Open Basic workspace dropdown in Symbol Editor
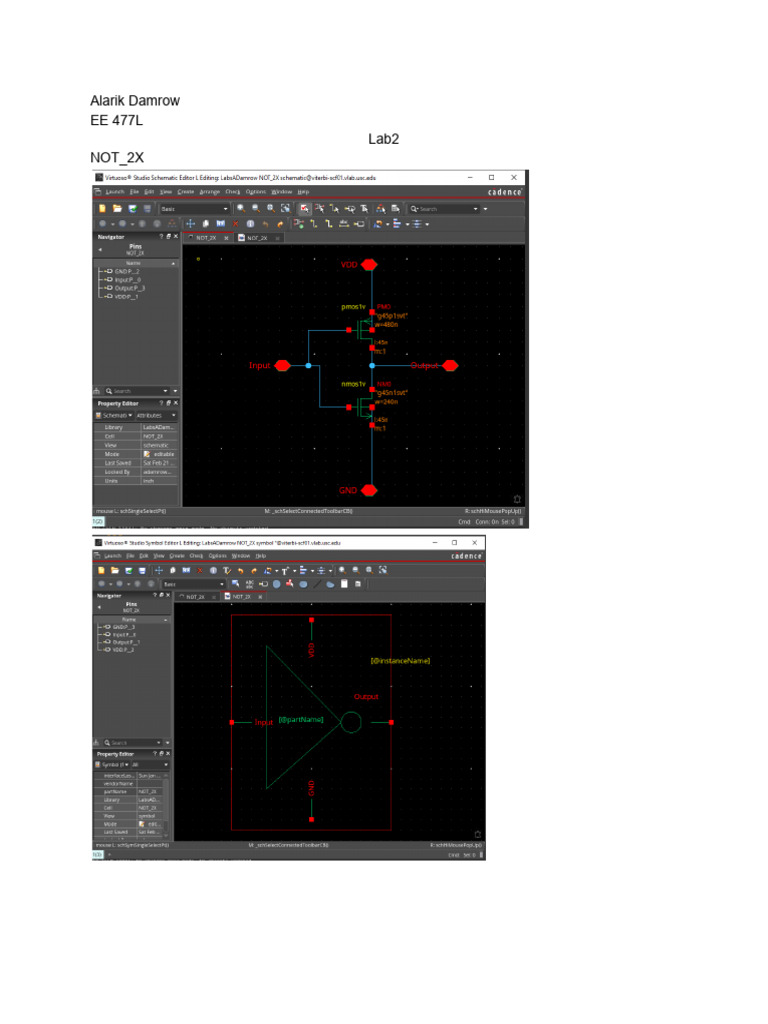The height and width of the screenshot is (1024, 768). 193,584
